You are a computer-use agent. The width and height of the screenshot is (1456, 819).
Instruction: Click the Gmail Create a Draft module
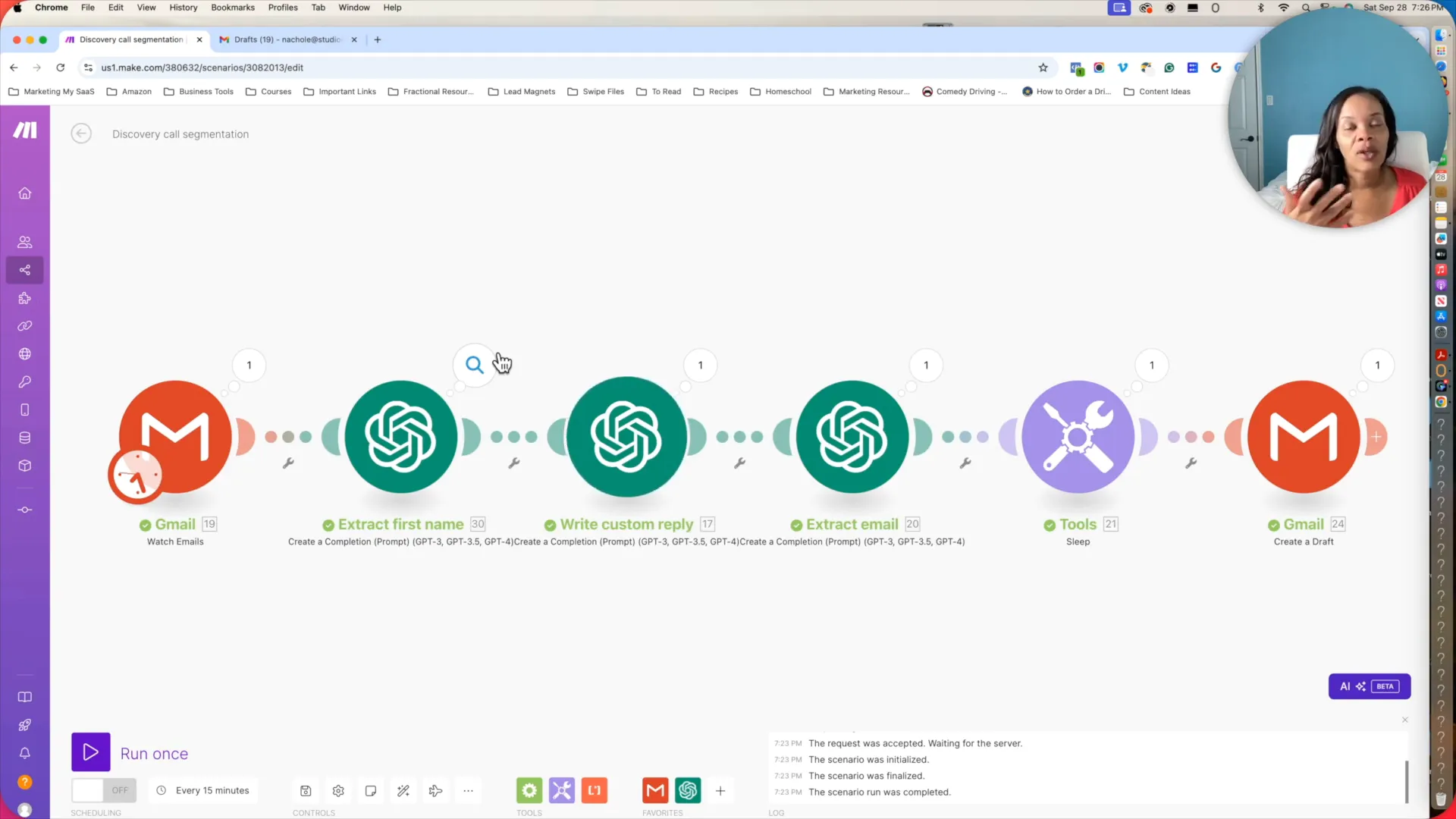coord(1304,437)
